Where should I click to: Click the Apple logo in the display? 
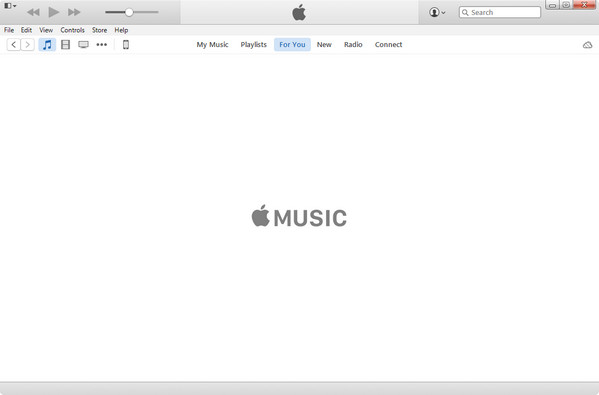(x=299, y=12)
